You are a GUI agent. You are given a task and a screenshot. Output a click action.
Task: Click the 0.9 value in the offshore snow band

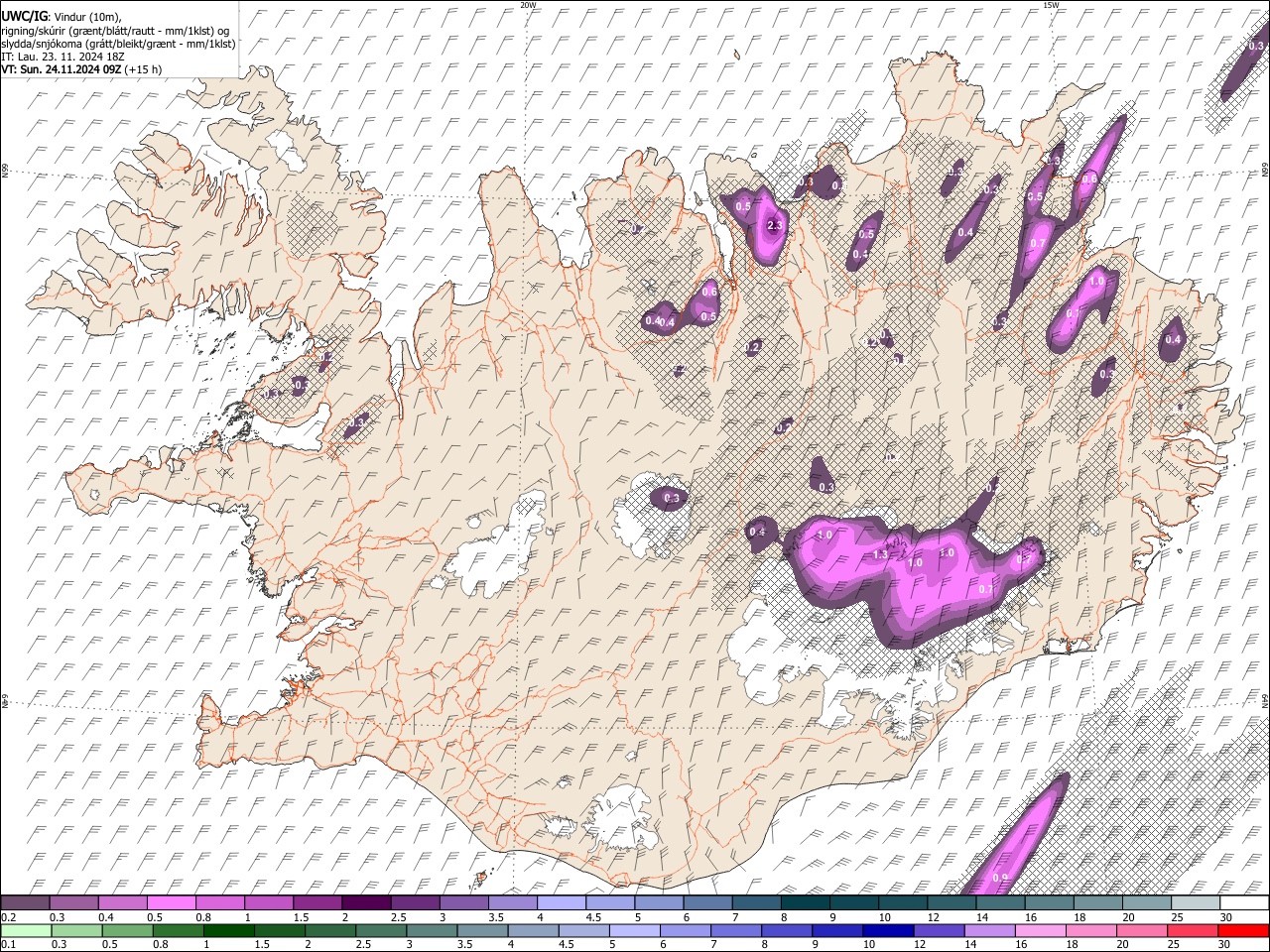pos(1000,878)
